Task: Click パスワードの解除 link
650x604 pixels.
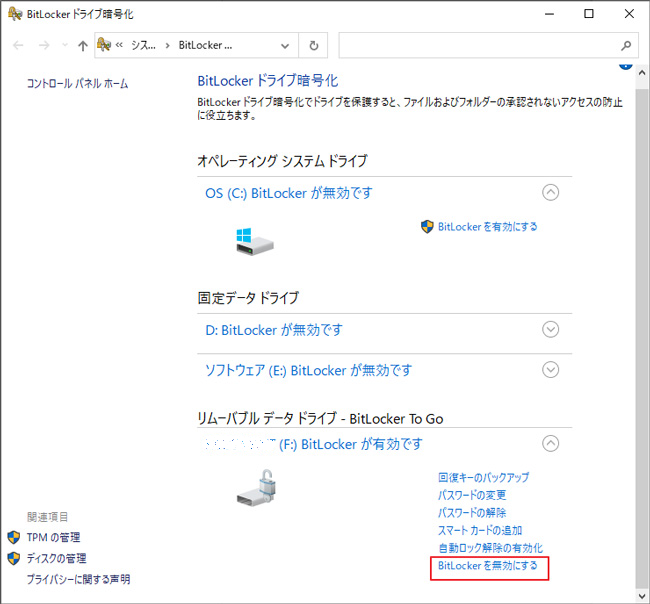Action: coord(472,513)
